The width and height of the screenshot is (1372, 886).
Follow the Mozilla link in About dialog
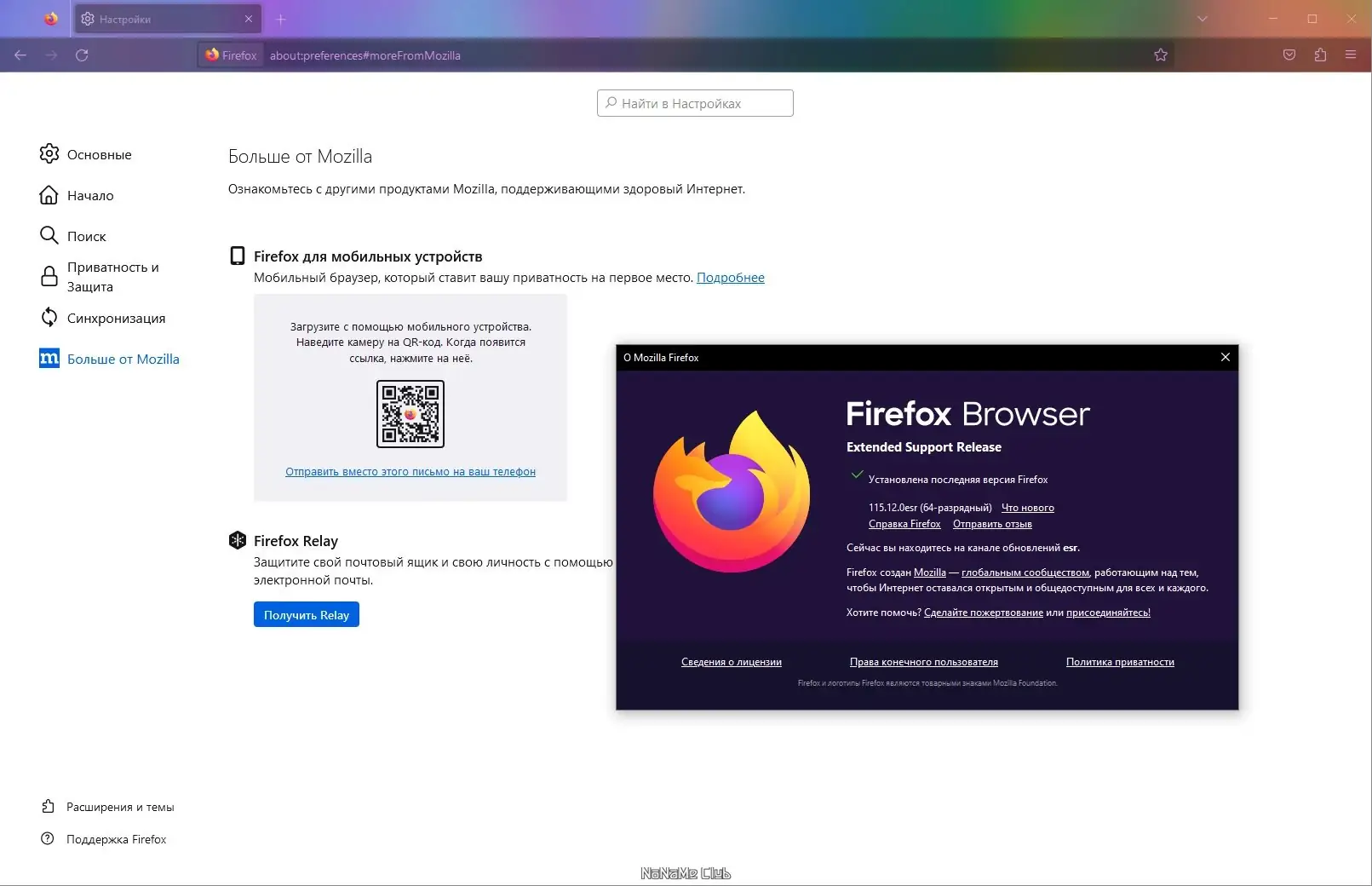930,572
